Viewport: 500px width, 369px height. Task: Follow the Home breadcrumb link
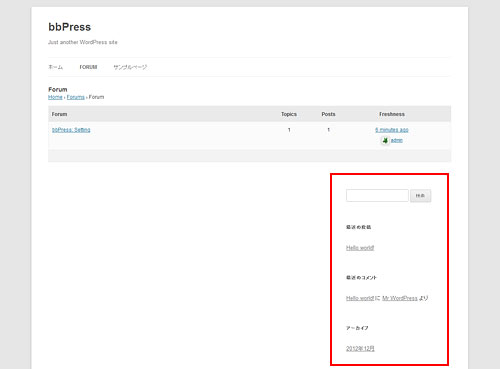tap(55, 97)
